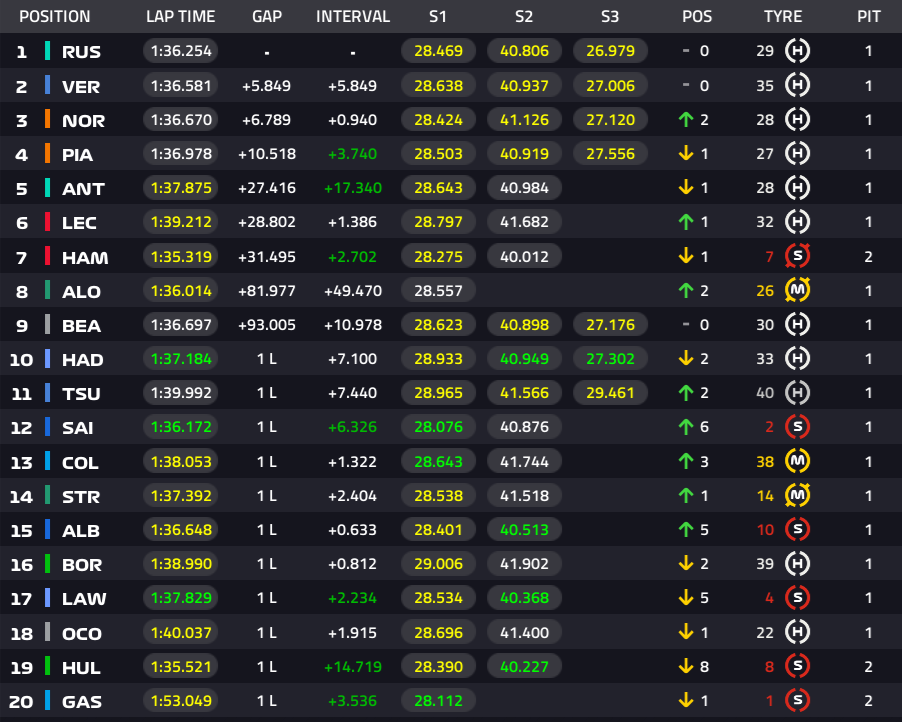902x722 pixels.
Task: Click the GAP column header
Action: click(267, 17)
